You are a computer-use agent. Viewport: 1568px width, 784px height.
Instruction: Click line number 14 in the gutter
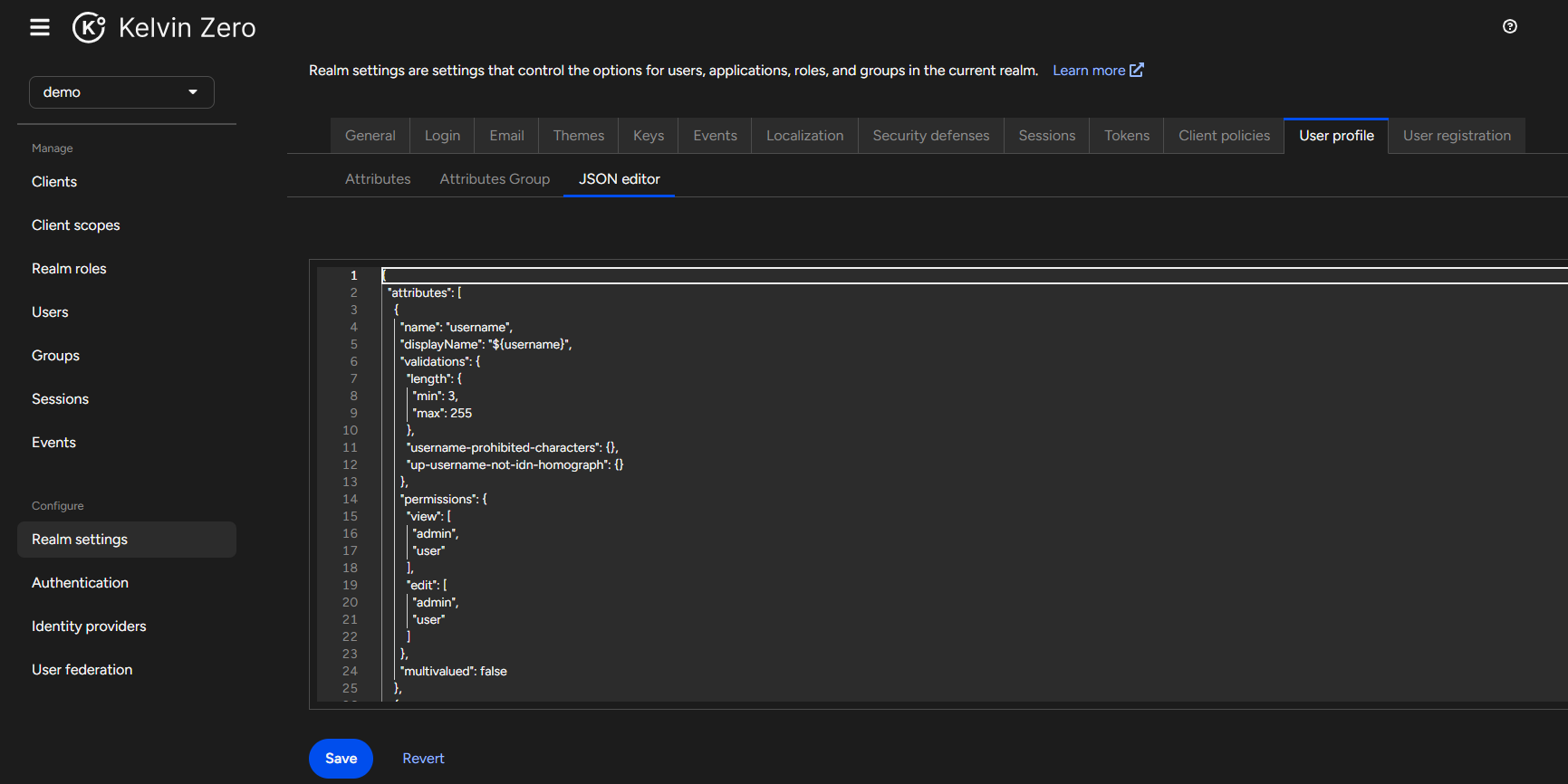click(x=350, y=500)
